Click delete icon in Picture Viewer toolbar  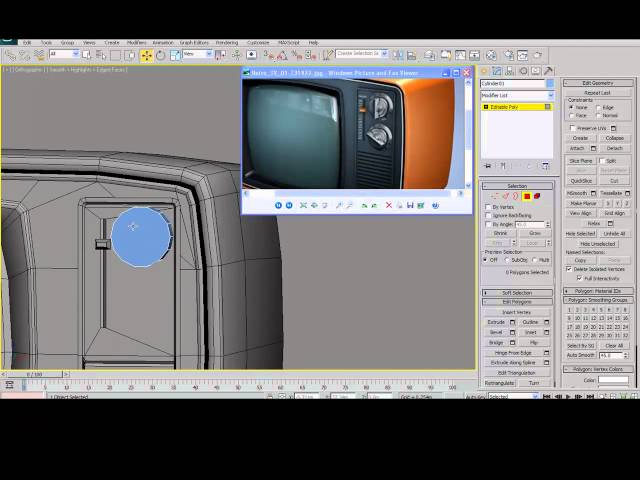tap(389, 205)
